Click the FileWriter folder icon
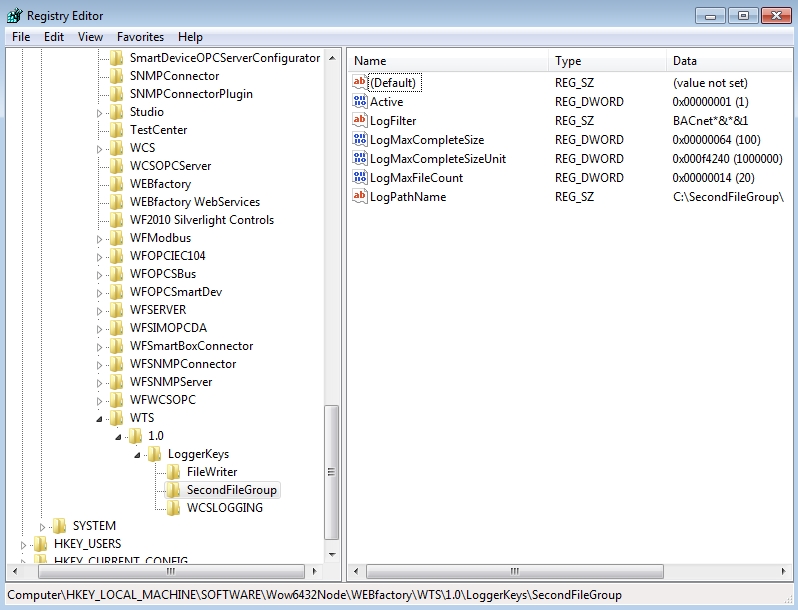Viewport: 798px width, 610px height. click(173, 472)
